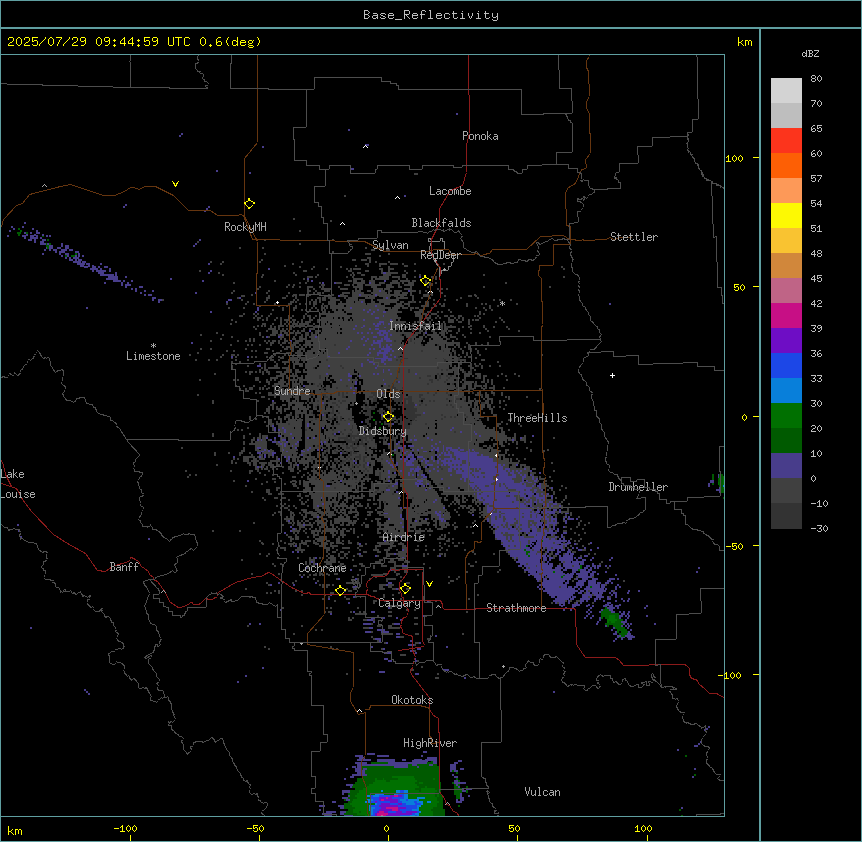Click the yellow marker near RockyMH

pos(249,203)
